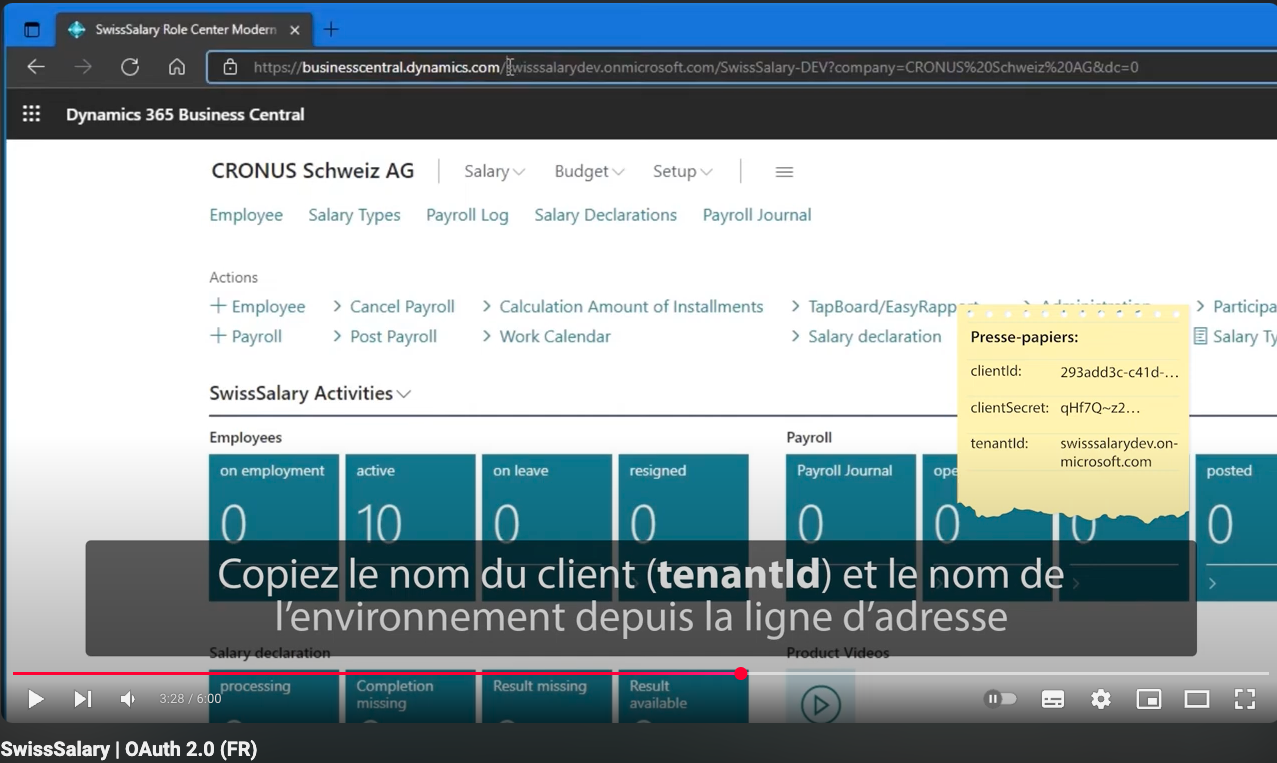The width and height of the screenshot is (1277, 763).
Task: Toggle video subtitles/captions
Action: pyautogui.click(x=1053, y=699)
